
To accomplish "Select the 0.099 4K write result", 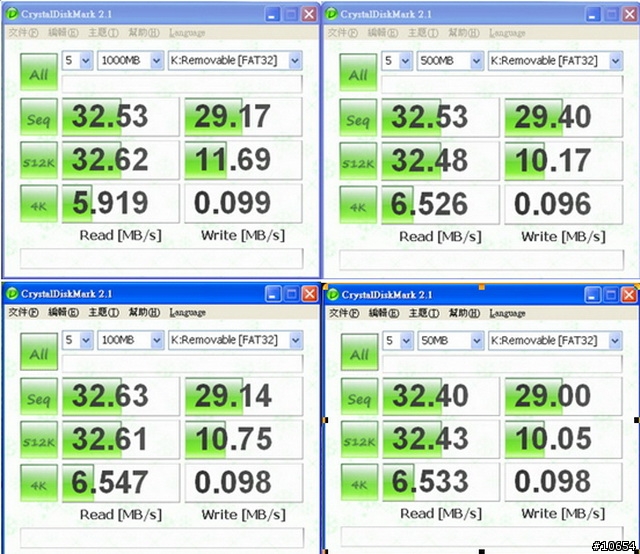I will click(244, 204).
